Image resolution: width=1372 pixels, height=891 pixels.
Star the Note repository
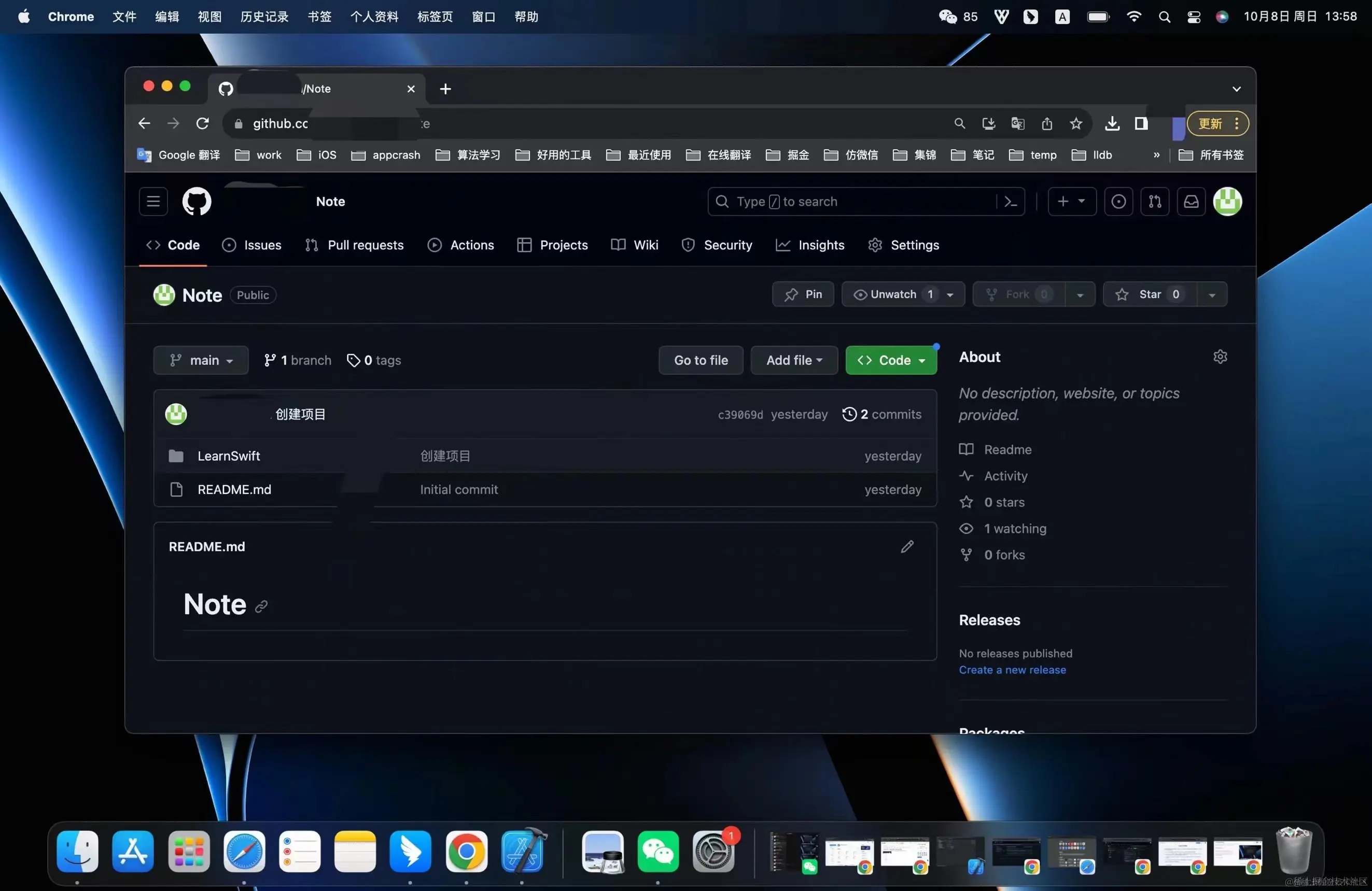click(x=1149, y=294)
